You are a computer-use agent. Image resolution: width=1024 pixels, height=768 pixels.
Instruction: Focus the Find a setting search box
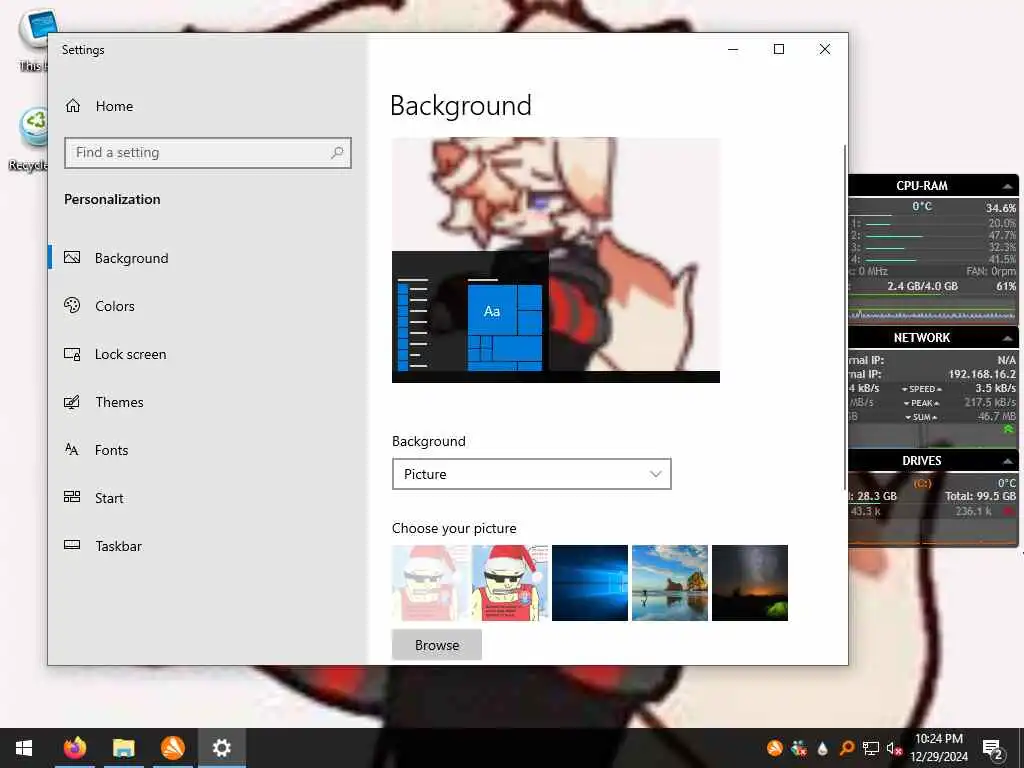pos(208,153)
